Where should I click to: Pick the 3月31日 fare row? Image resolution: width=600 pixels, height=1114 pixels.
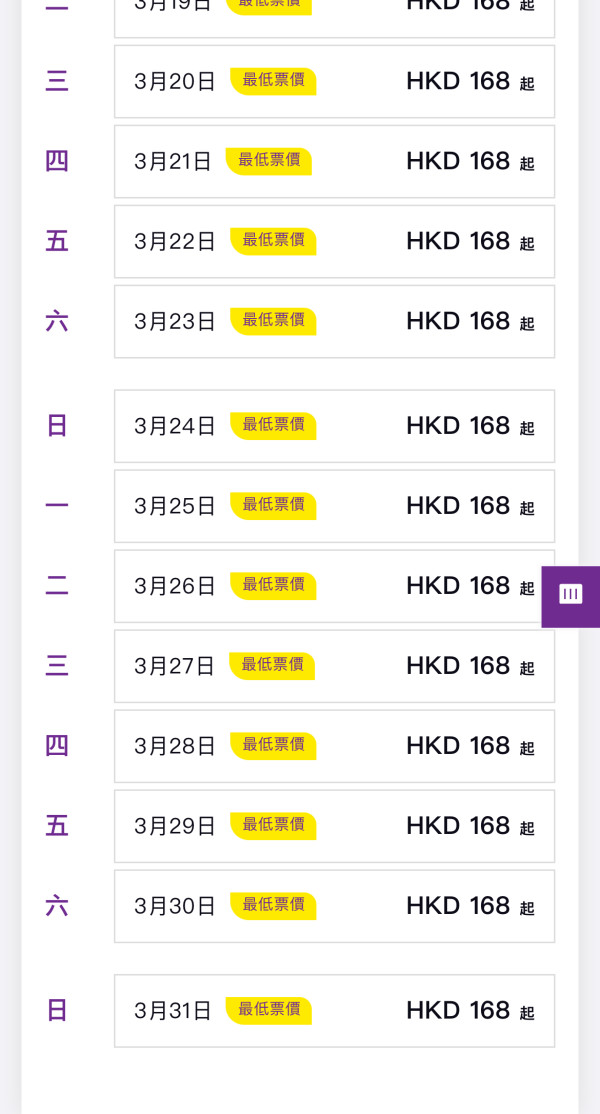(334, 1010)
